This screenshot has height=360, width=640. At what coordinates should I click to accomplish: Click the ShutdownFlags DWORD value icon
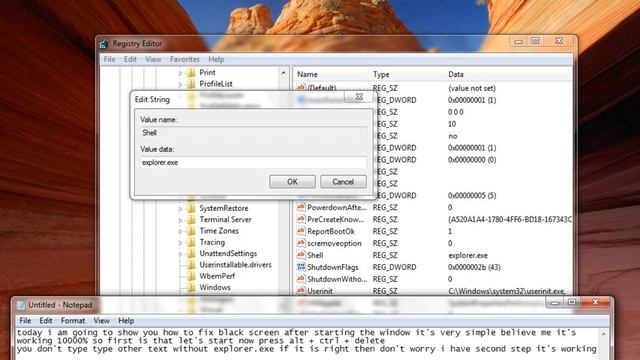[x=301, y=267]
